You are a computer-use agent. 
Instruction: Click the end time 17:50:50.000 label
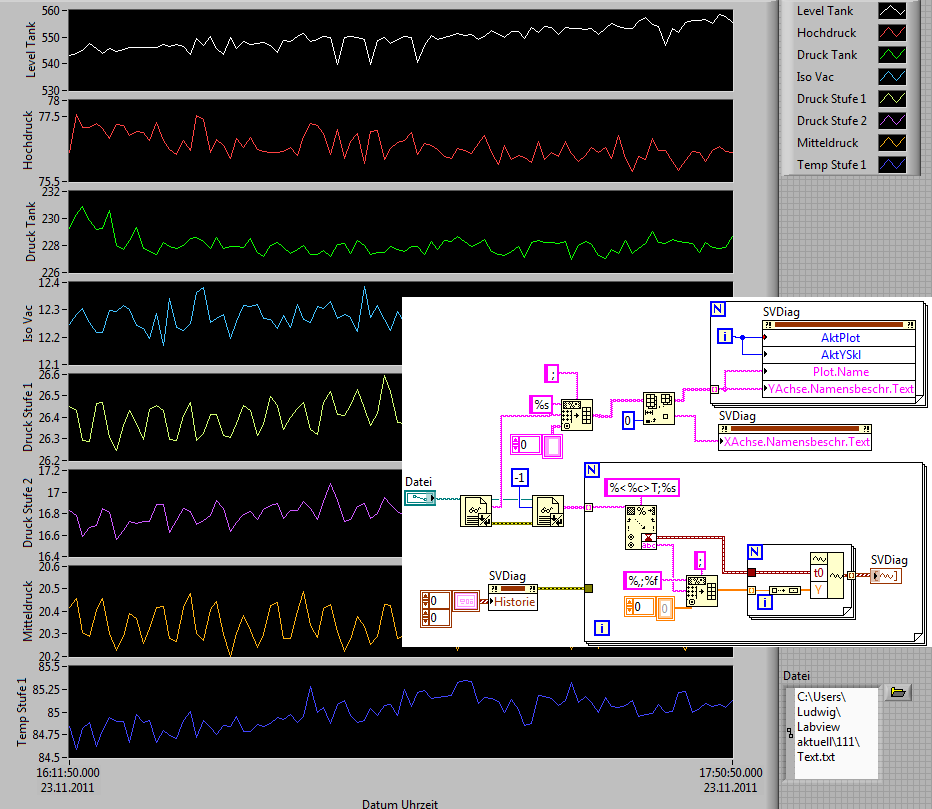pyautogui.click(x=731, y=773)
